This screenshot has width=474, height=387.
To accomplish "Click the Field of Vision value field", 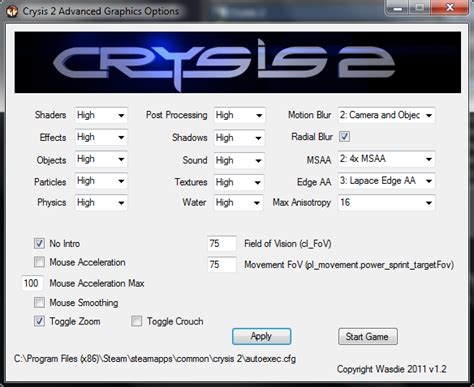I will click(x=222, y=244).
